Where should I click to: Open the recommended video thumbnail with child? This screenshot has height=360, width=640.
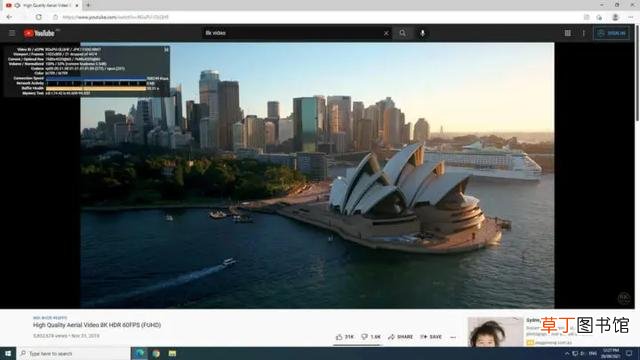495,331
